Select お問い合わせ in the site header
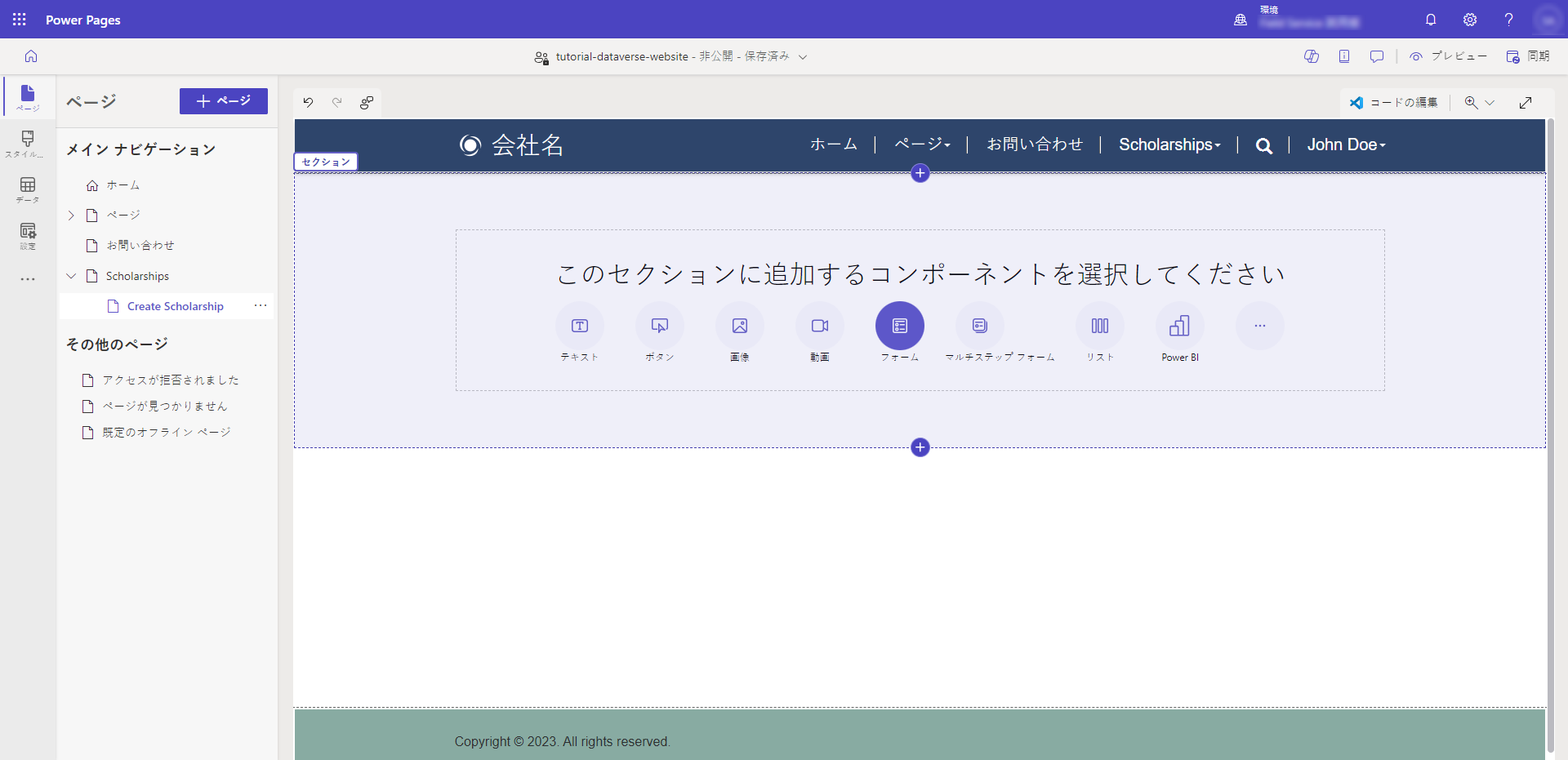Image resolution: width=1568 pixels, height=760 pixels. pos(1035,144)
